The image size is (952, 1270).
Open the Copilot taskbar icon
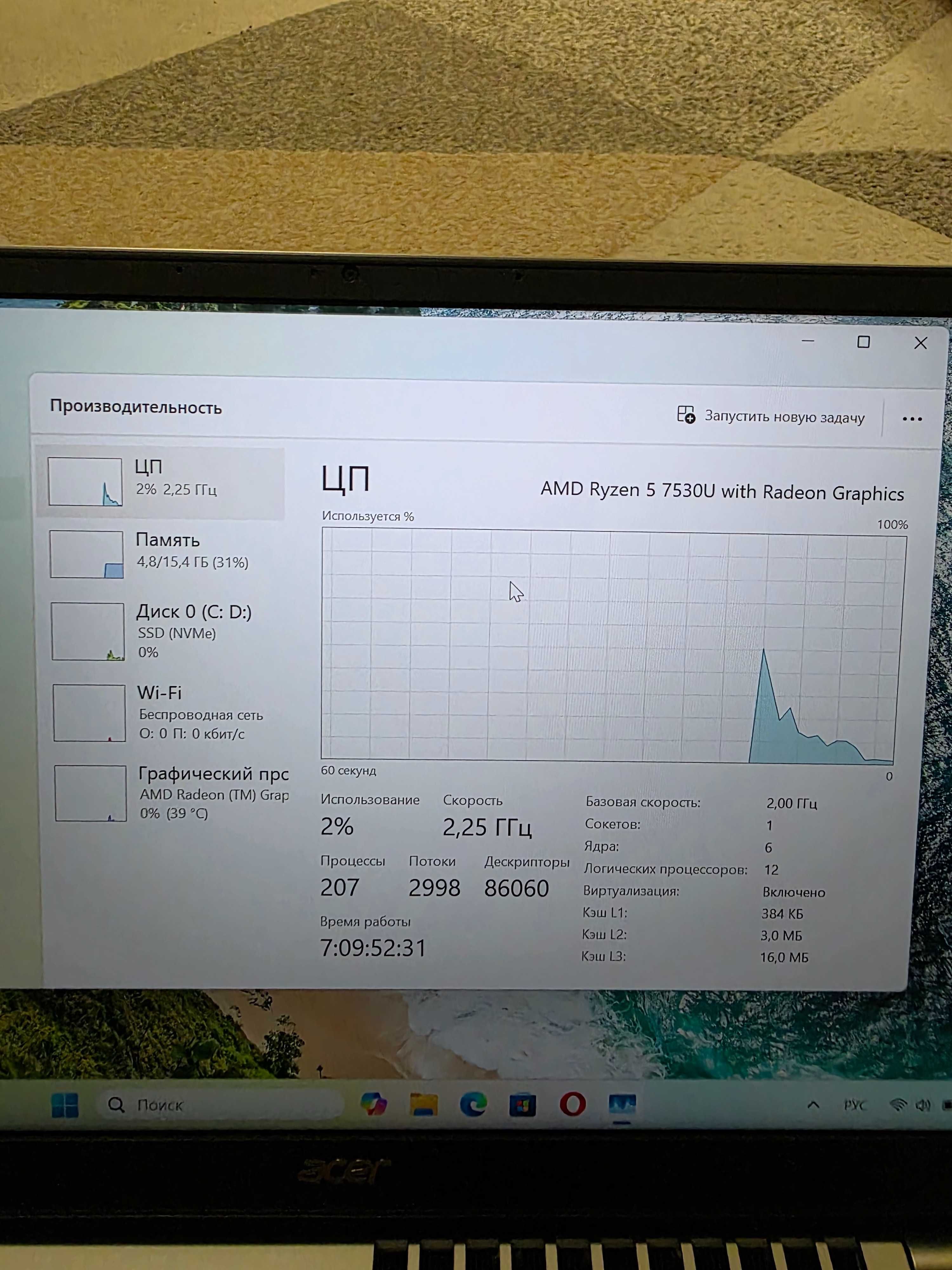(374, 1104)
